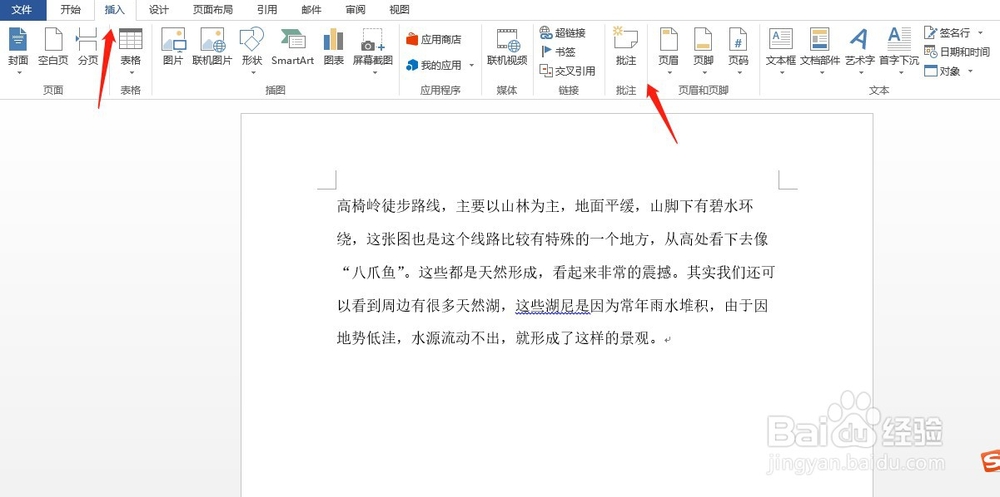Insert WordArt (艺术字)

click(860, 47)
